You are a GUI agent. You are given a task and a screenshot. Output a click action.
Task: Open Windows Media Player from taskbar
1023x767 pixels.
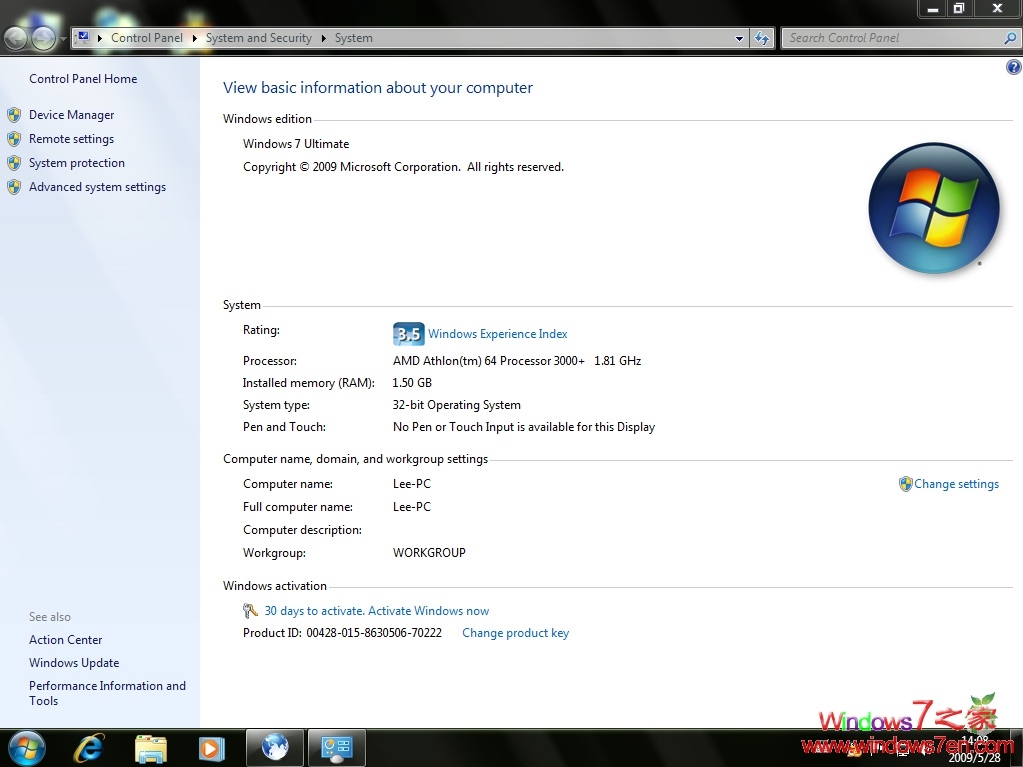pos(212,747)
